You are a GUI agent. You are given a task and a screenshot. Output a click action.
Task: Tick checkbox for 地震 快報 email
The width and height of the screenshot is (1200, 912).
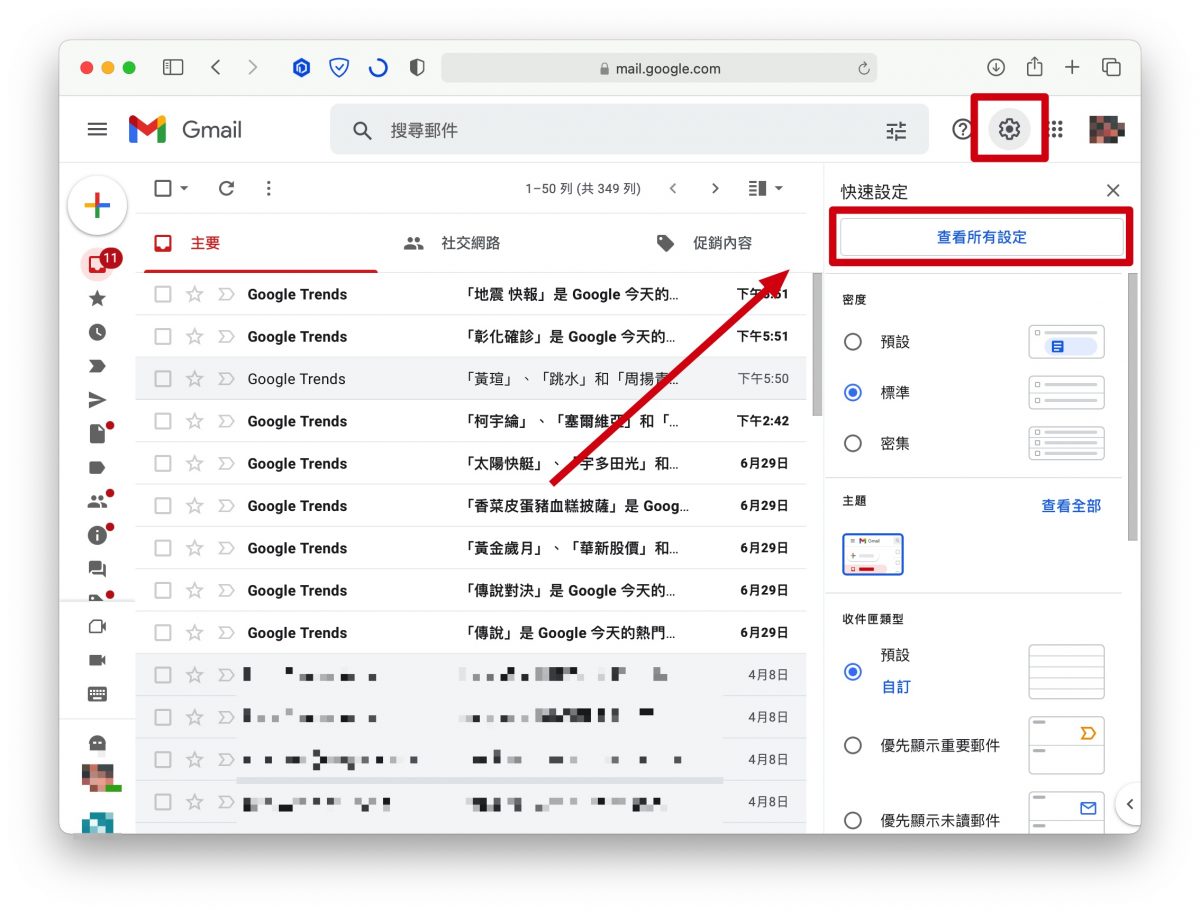pyautogui.click(x=163, y=294)
